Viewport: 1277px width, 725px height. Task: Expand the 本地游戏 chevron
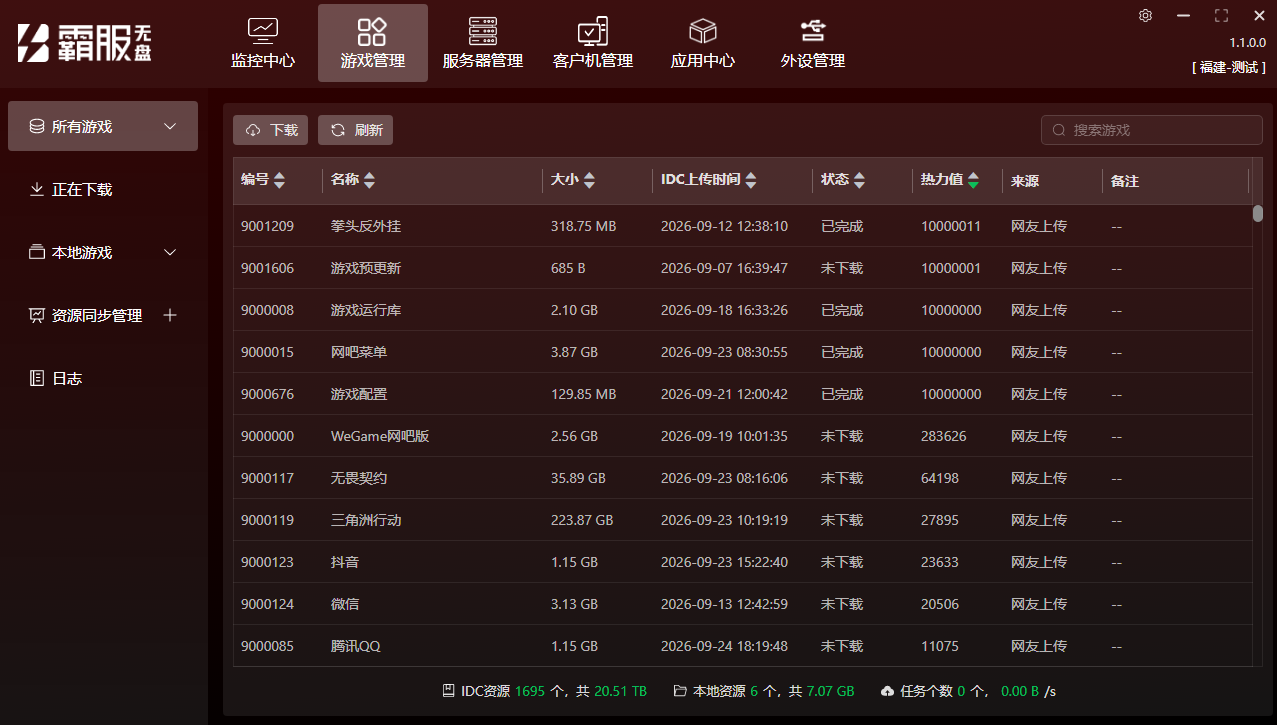[x=170, y=252]
